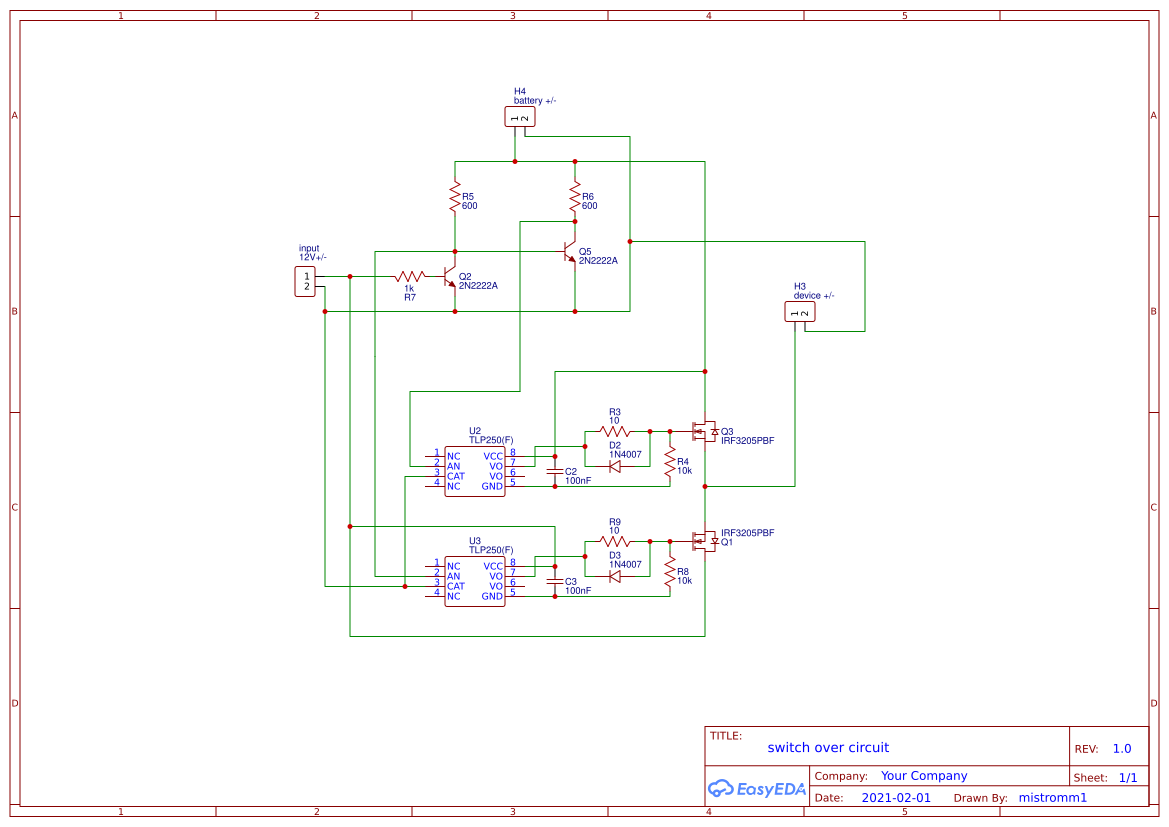Select the H3 device connector symbol
The width and height of the screenshot is (1169, 827).
(x=799, y=311)
